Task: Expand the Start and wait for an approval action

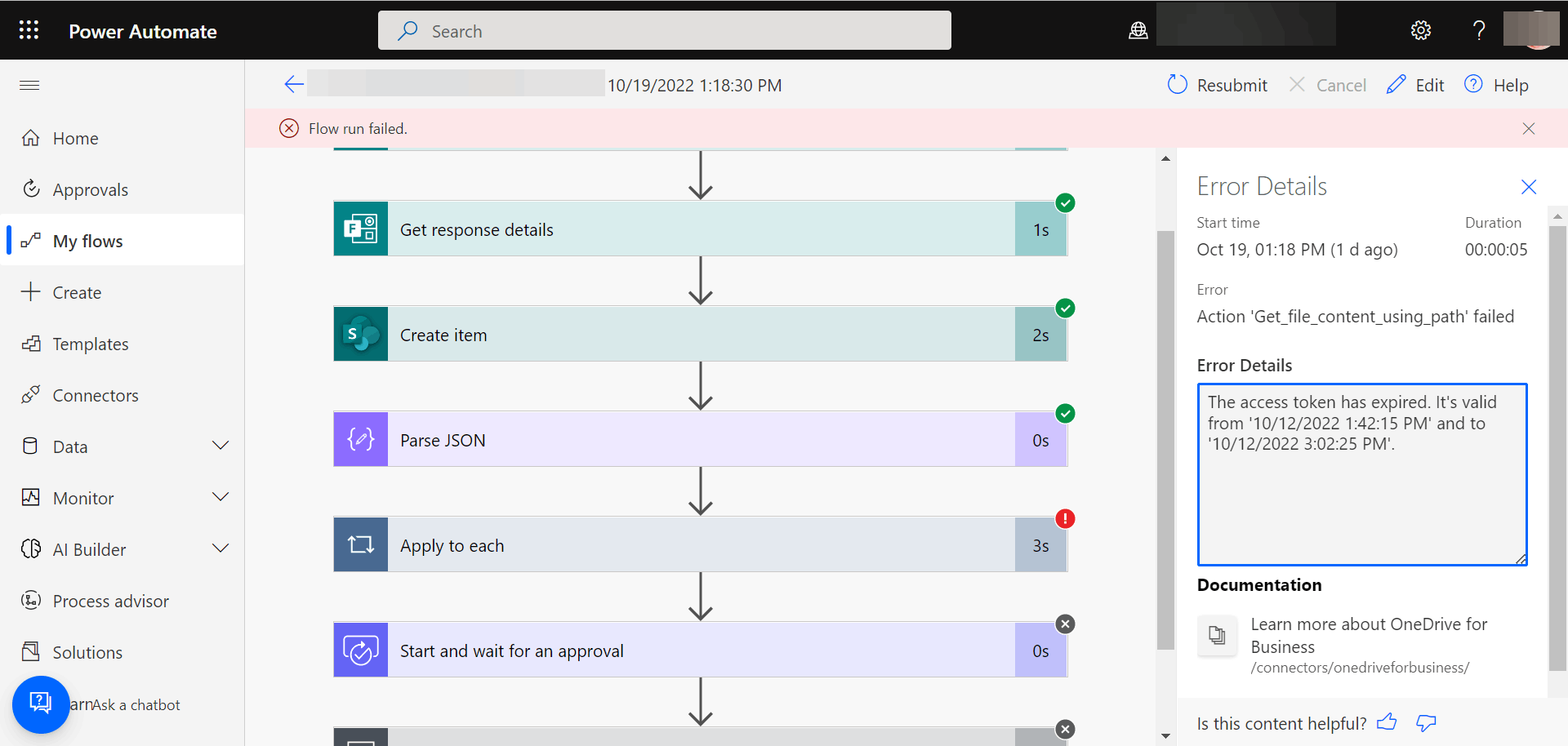Action: point(700,651)
